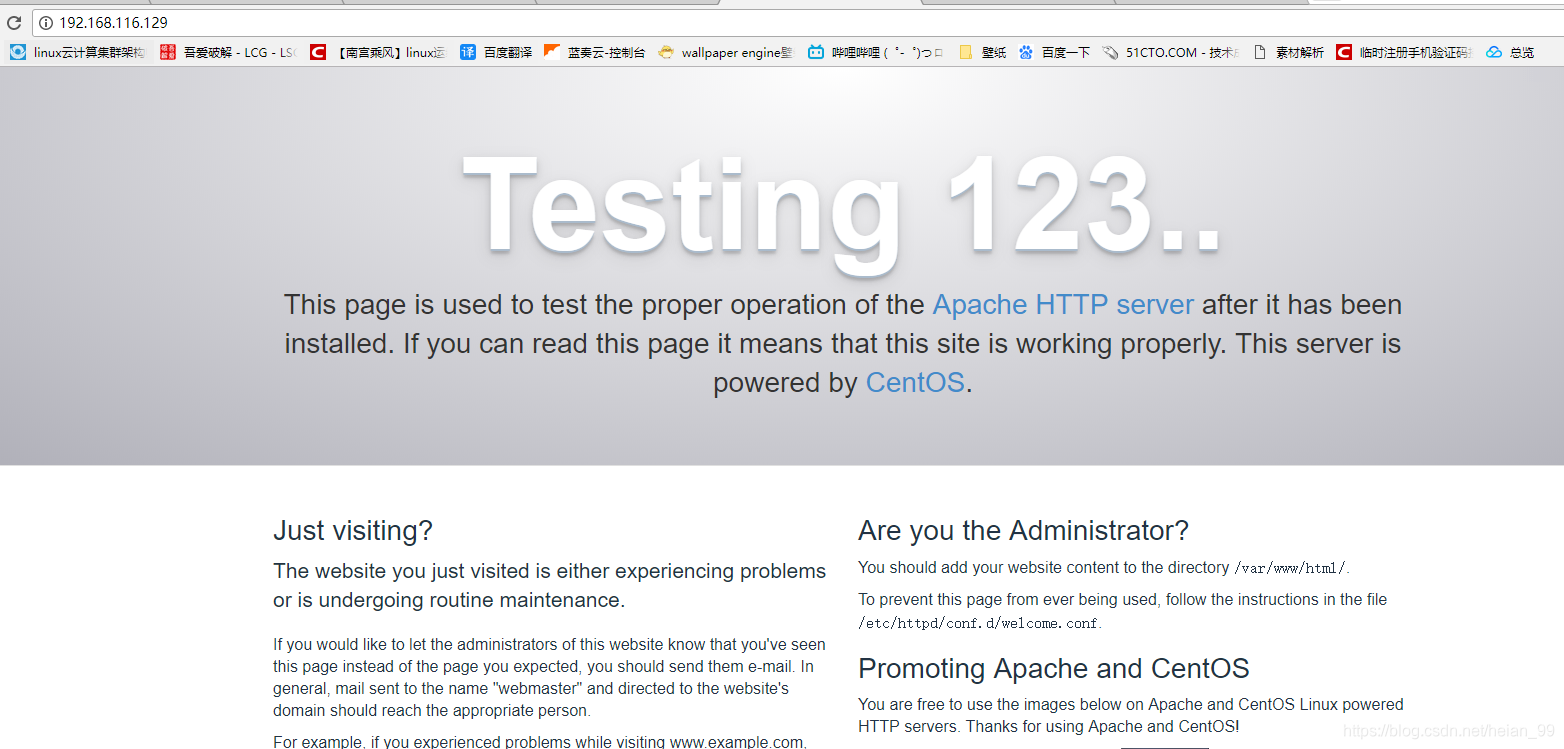Open the wallpaper engine bookmark
The width and height of the screenshot is (1564, 749).
[x=726, y=52]
